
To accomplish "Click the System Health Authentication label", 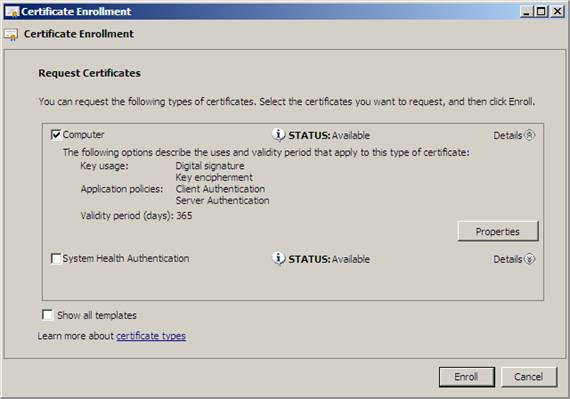I will 126,258.
